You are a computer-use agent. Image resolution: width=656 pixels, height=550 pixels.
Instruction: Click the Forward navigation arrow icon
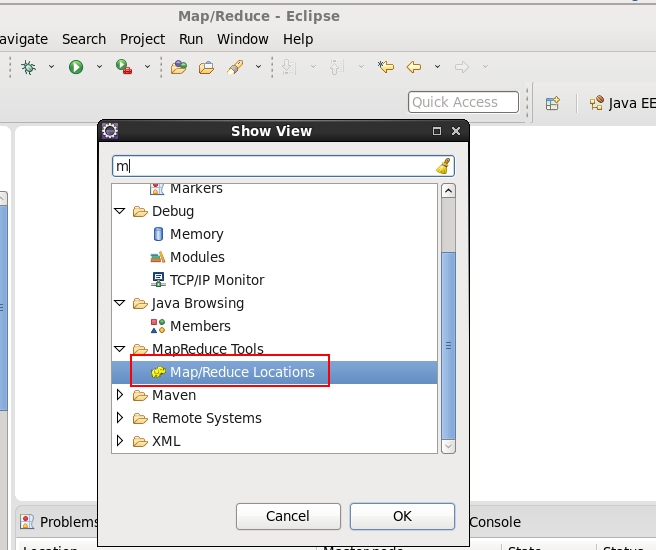coord(462,67)
